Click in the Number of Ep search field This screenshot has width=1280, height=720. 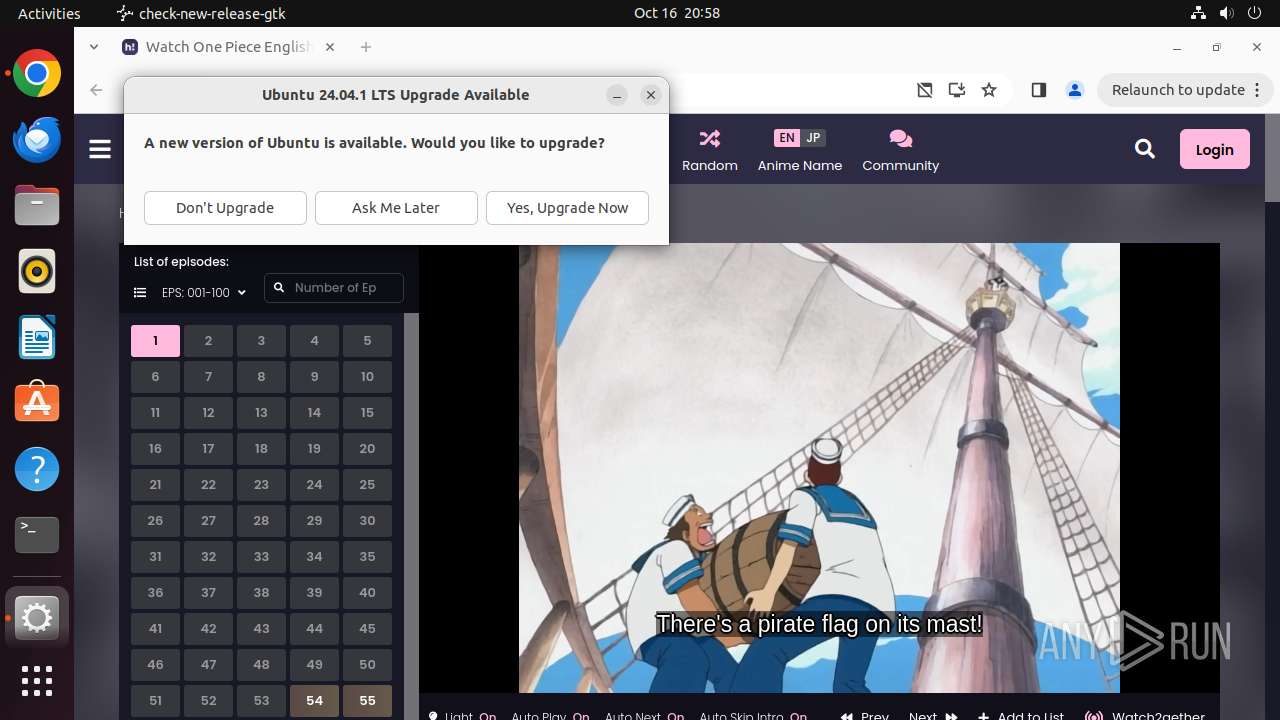(334, 288)
